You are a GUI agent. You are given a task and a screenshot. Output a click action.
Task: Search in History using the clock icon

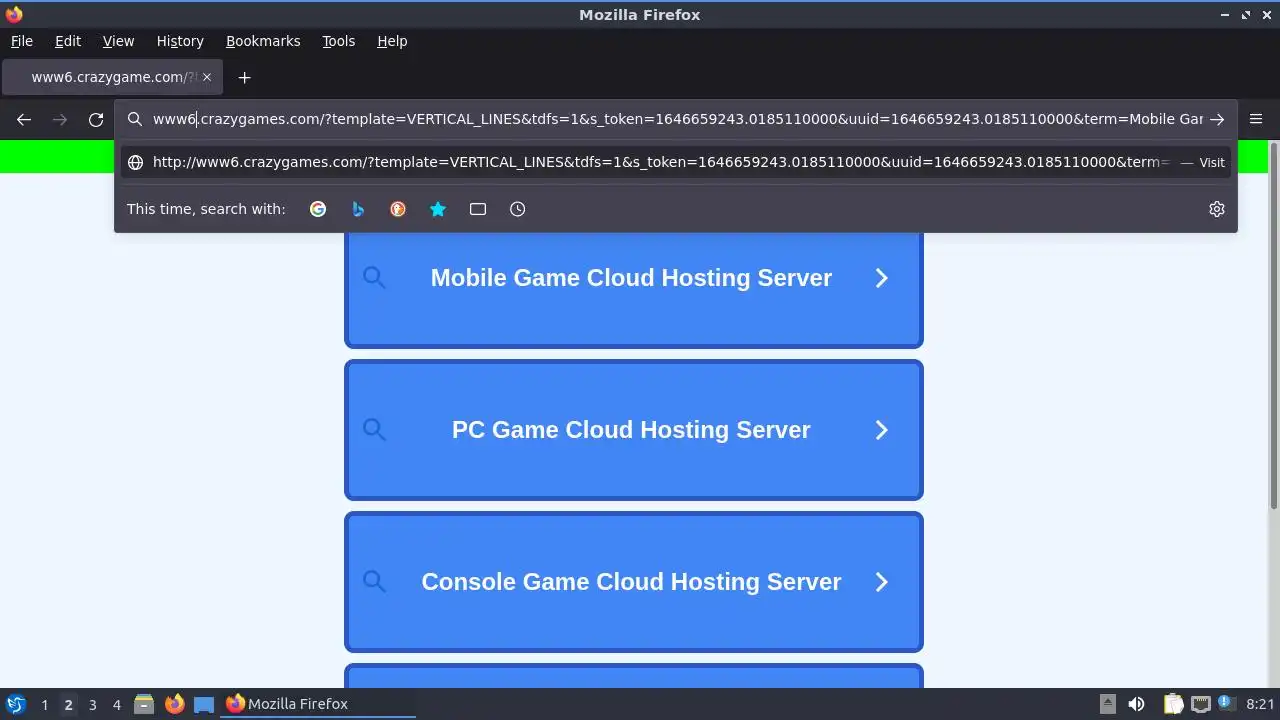click(x=517, y=209)
